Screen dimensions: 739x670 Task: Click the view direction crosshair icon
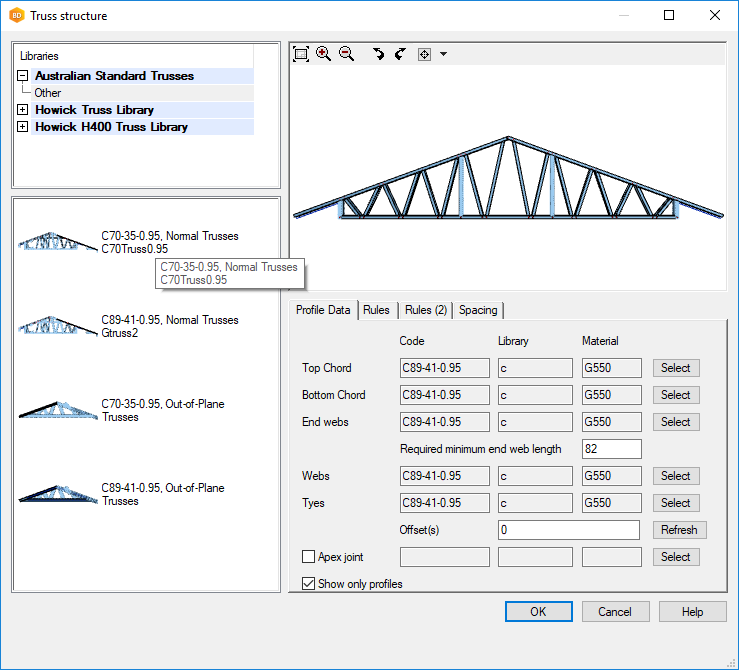tap(424, 54)
